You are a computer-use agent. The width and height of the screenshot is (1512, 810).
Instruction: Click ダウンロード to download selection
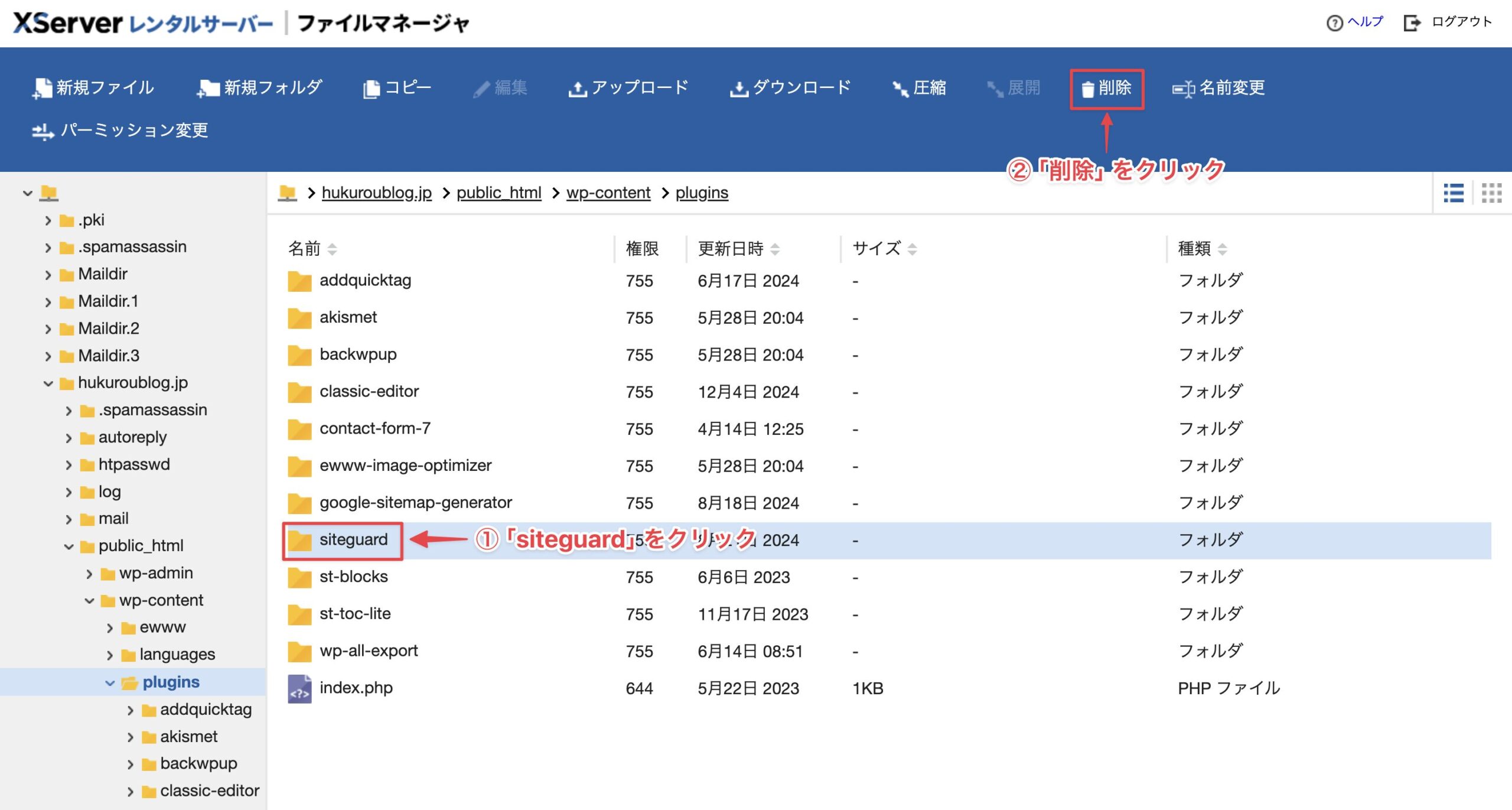pyautogui.click(x=790, y=88)
